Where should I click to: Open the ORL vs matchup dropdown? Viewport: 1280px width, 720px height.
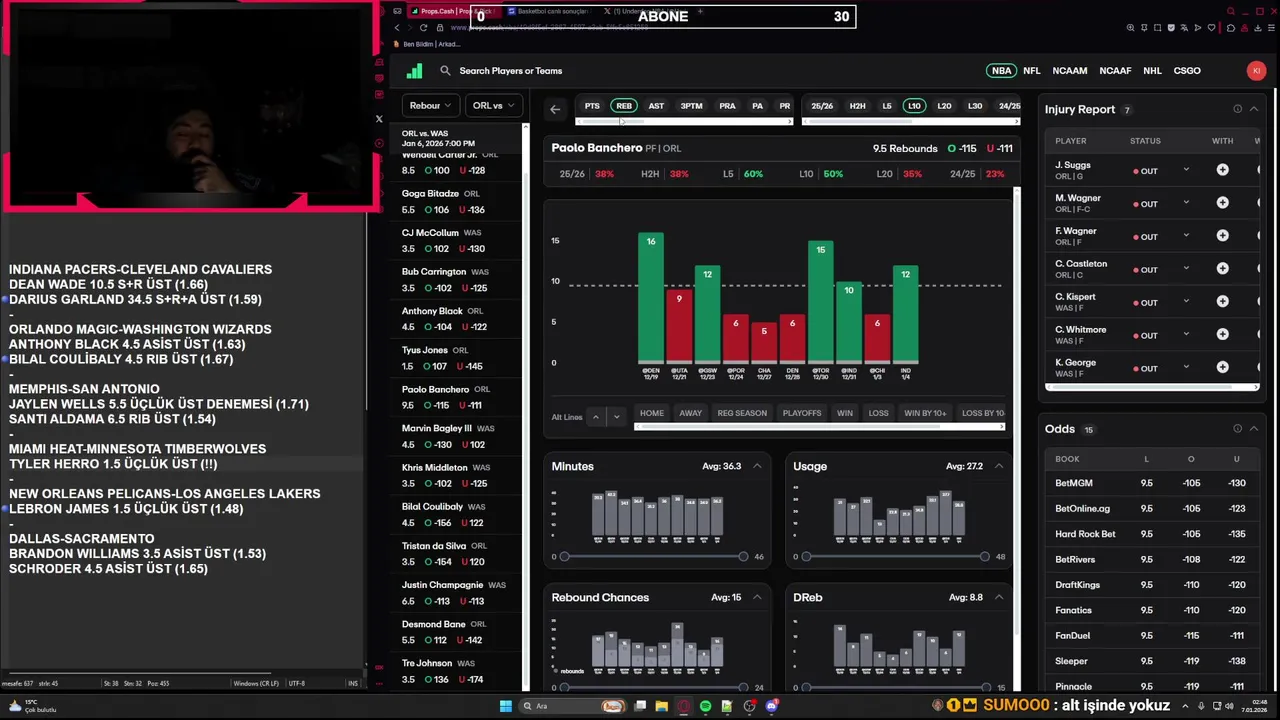[x=493, y=105]
